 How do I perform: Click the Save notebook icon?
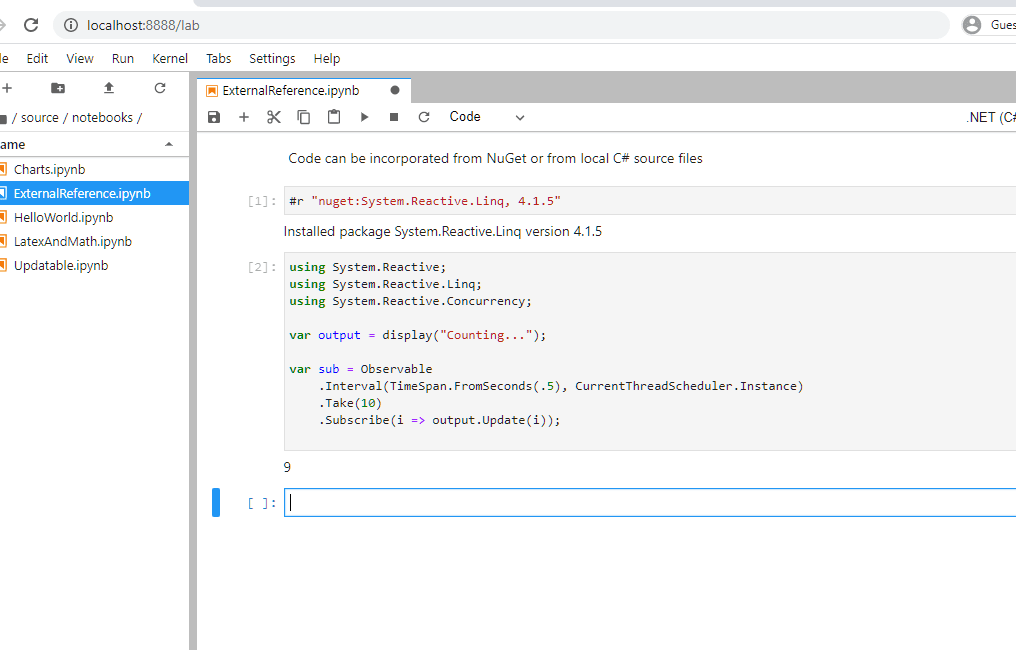214,117
